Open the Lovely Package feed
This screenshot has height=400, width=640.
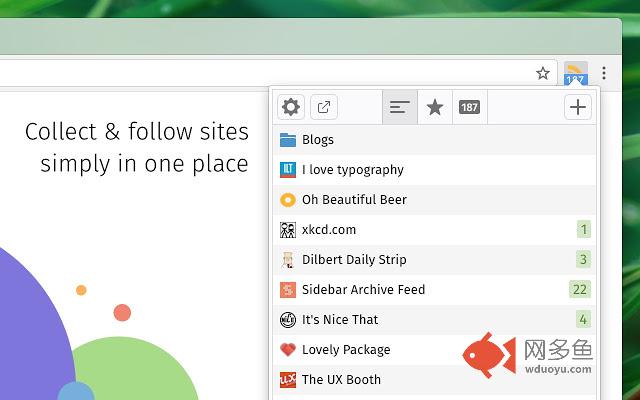click(434, 350)
